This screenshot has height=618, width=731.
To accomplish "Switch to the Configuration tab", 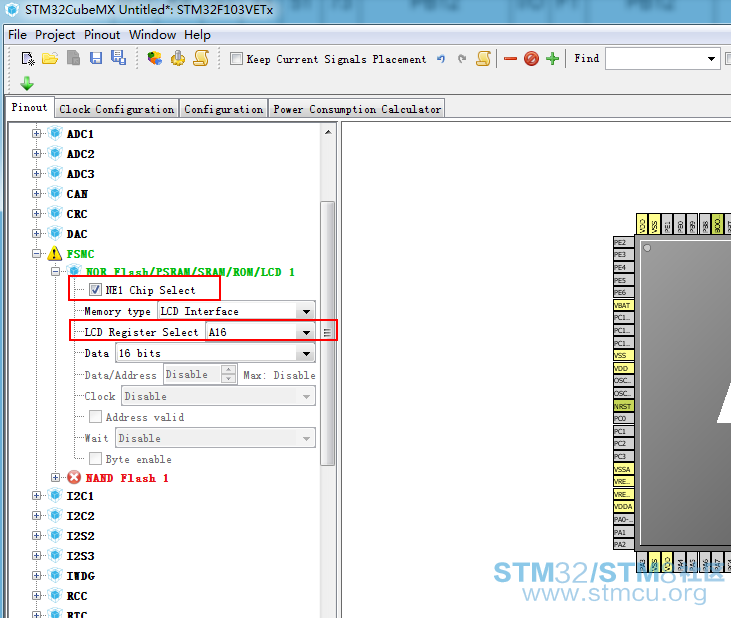I will click(x=224, y=109).
